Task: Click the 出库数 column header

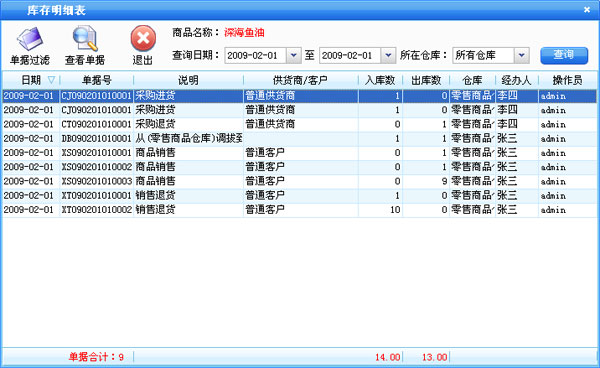Action: pyautogui.click(x=426, y=80)
